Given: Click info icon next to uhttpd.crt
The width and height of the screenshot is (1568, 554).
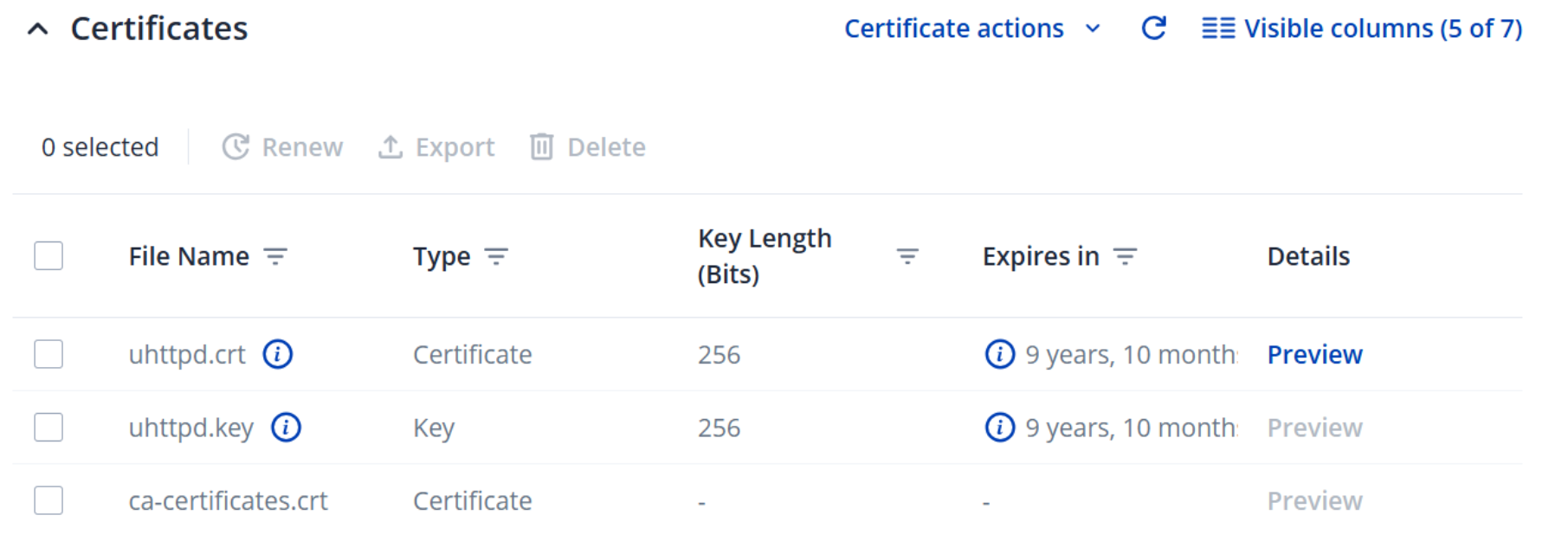Looking at the screenshot, I should (x=278, y=354).
